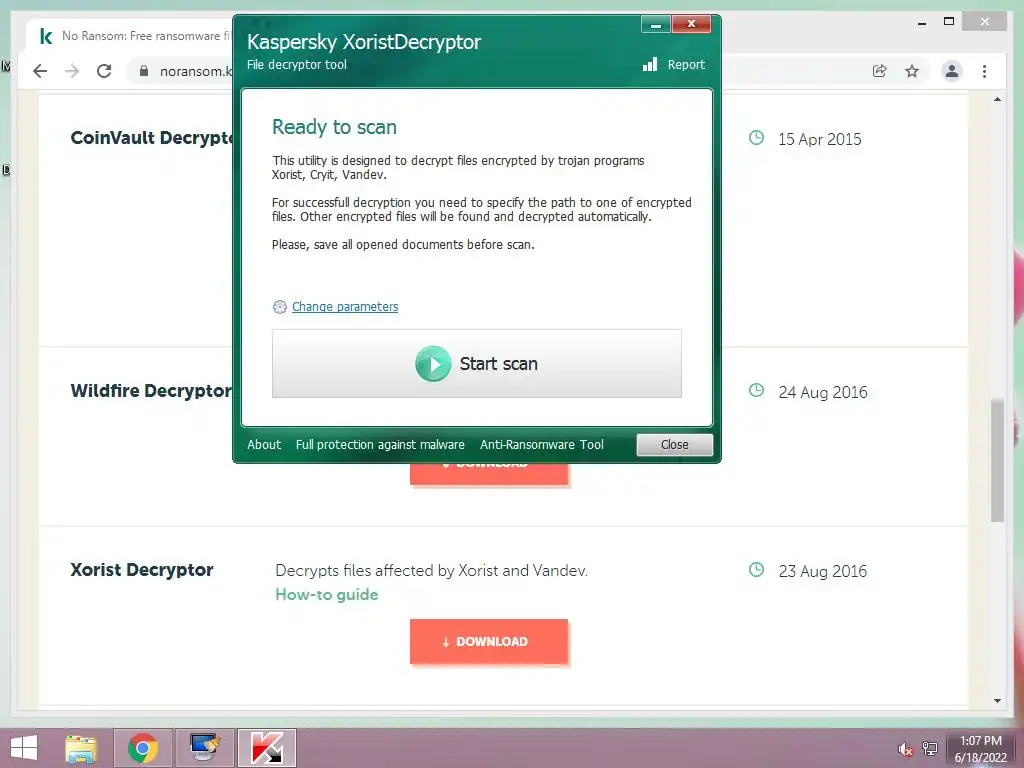The height and width of the screenshot is (768, 1024).
Task: Switch to Chrome in the taskbar
Action: tap(143, 748)
